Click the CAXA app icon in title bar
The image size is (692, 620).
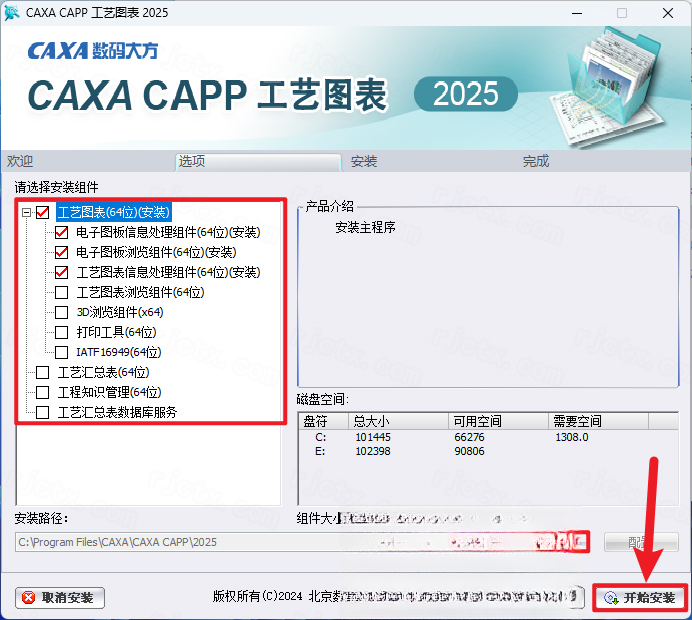pyautogui.click(x=11, y=12)
